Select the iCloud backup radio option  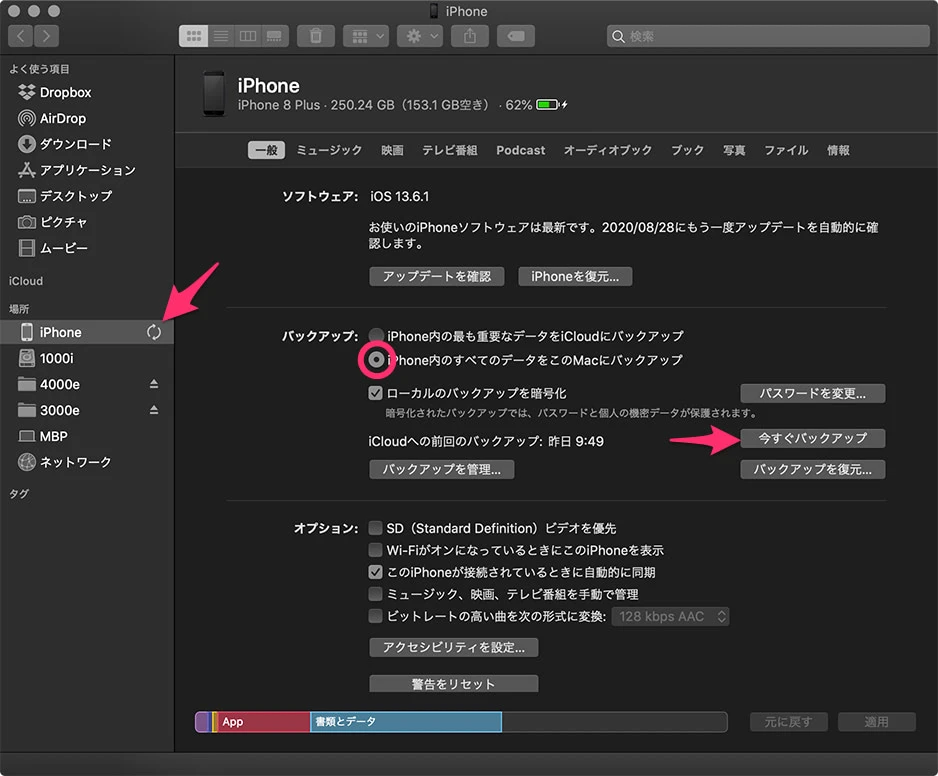tap(376, 336)
